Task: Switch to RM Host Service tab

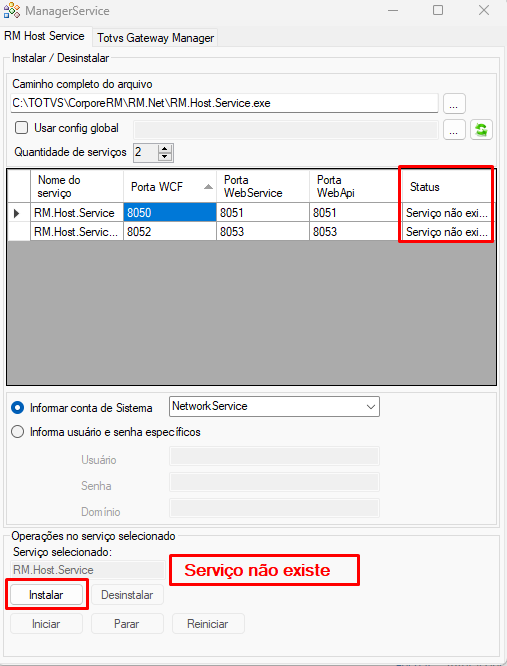Action: (x=45, y=36)
